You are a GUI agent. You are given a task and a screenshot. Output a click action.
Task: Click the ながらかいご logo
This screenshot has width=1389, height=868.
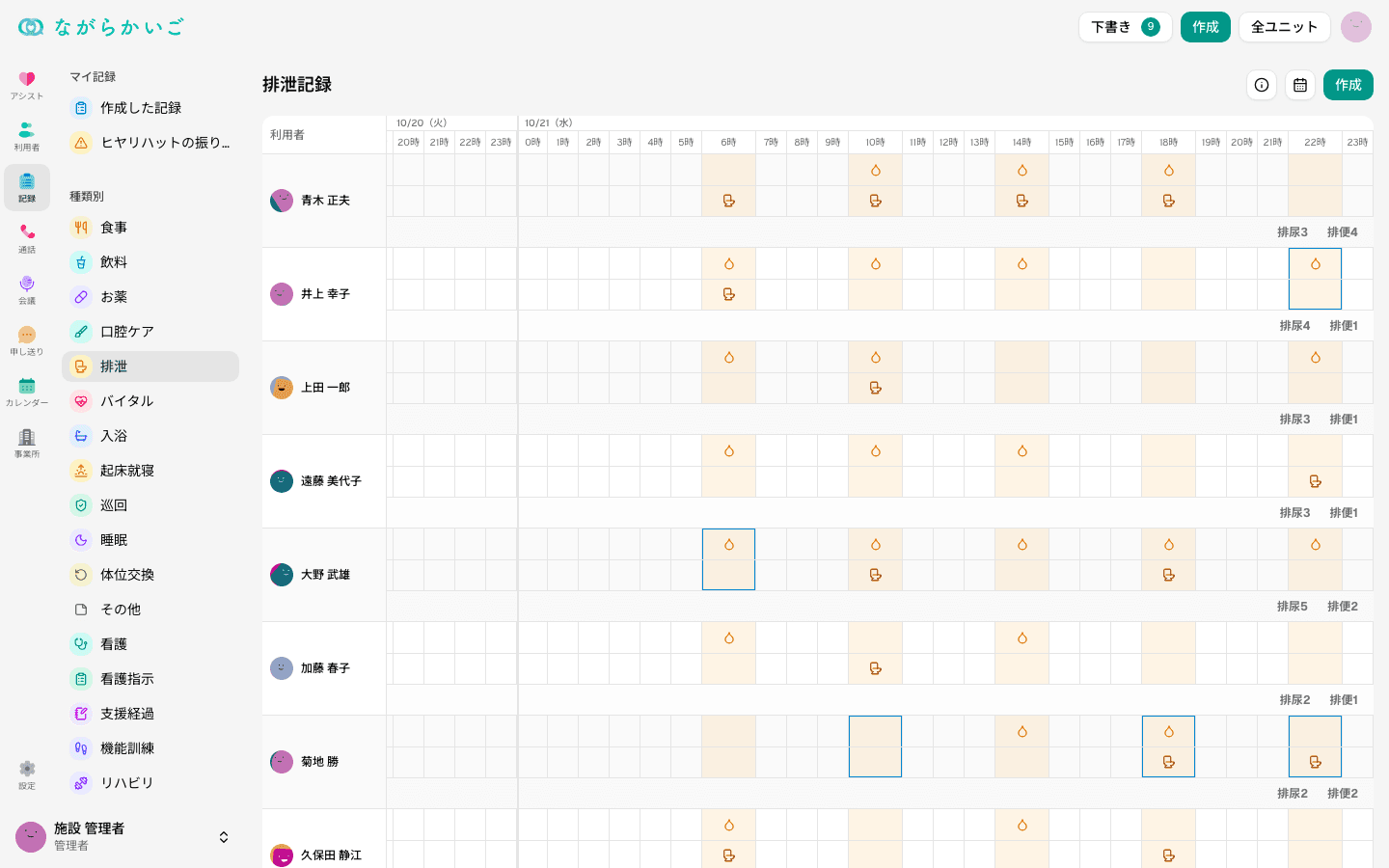[x=100, y=27]
